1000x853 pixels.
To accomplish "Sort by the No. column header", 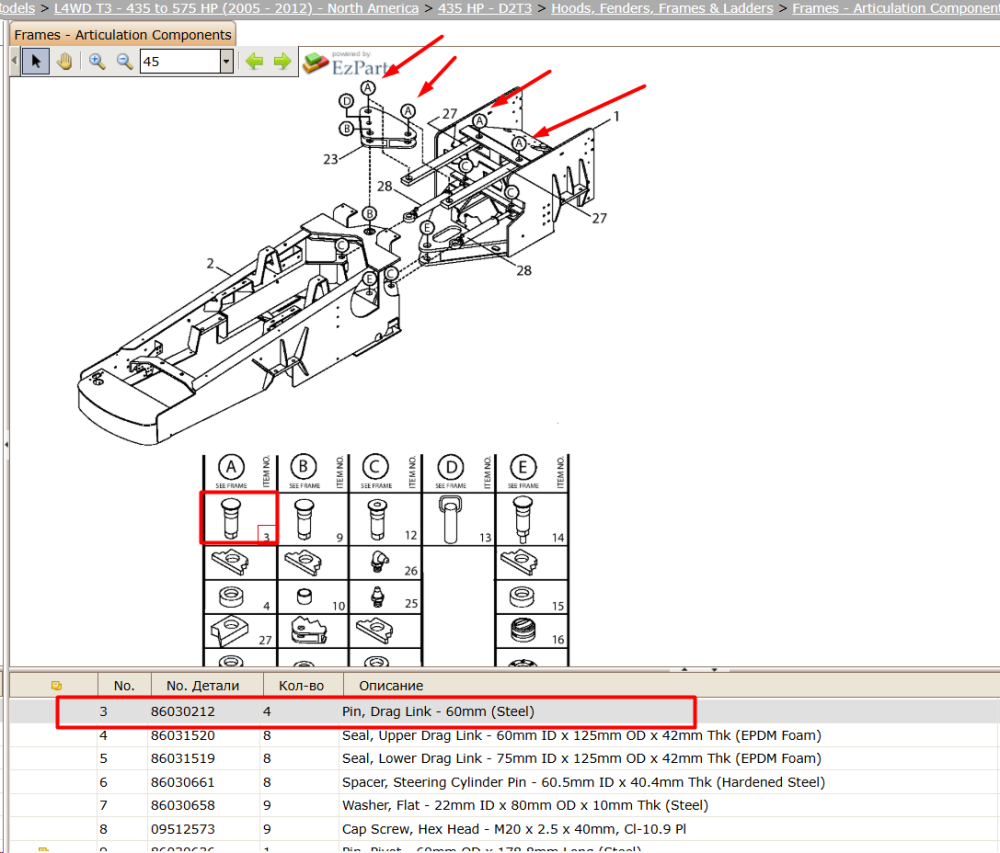I will tap(124, 685).
